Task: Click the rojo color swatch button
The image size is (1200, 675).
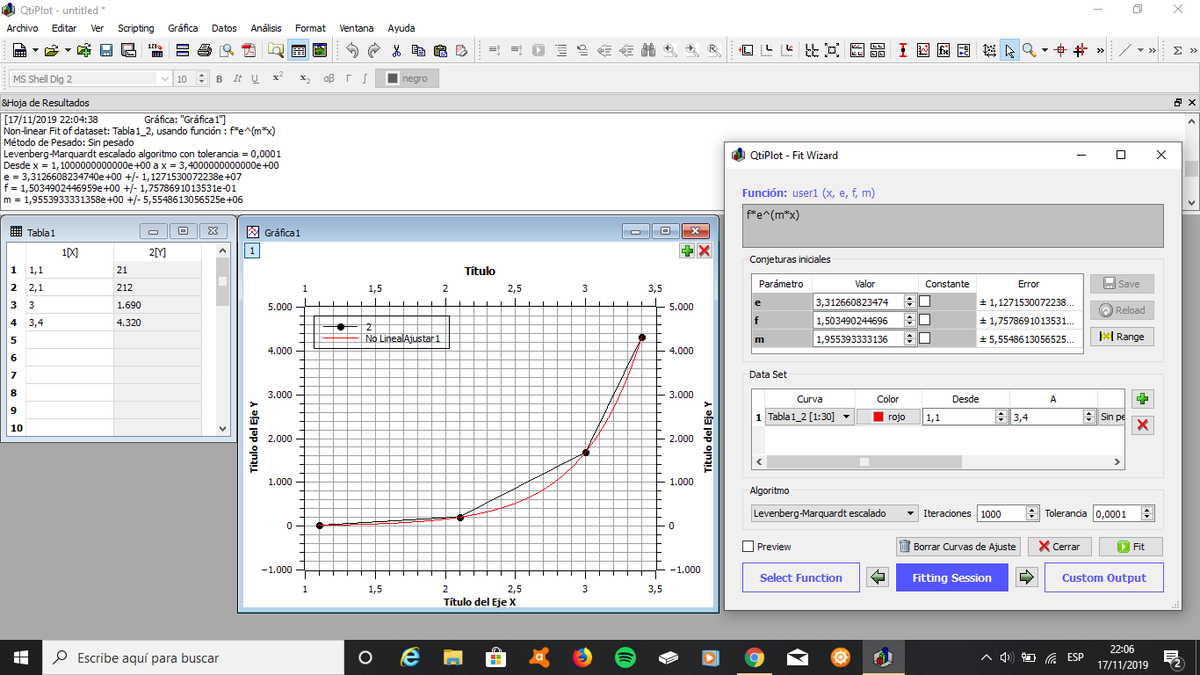Action: click(887, 416)
